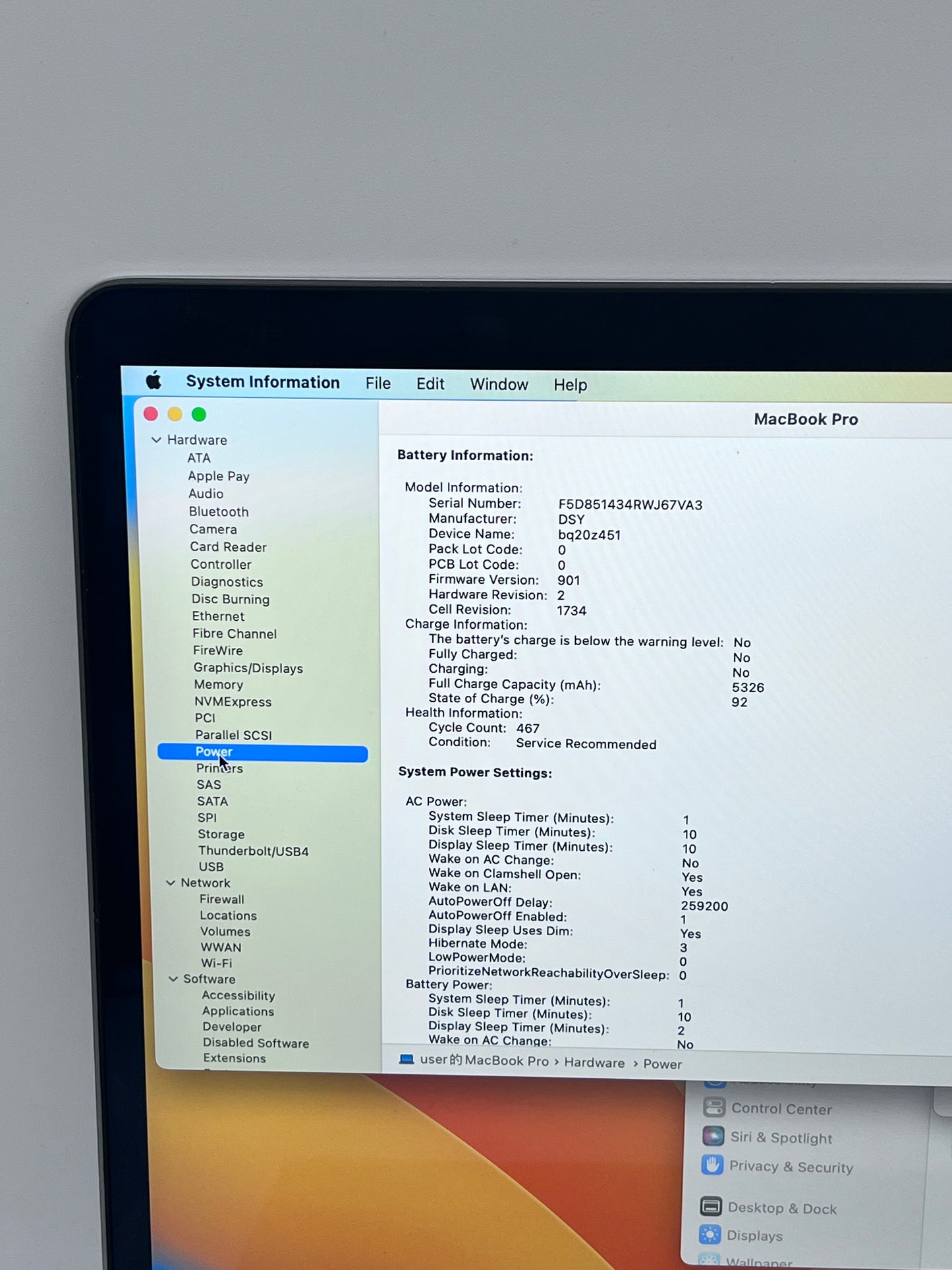The width and height of the screenshot is (952, 1270).
Task: Select SAS in the sidebar
Action: [209, 784]
